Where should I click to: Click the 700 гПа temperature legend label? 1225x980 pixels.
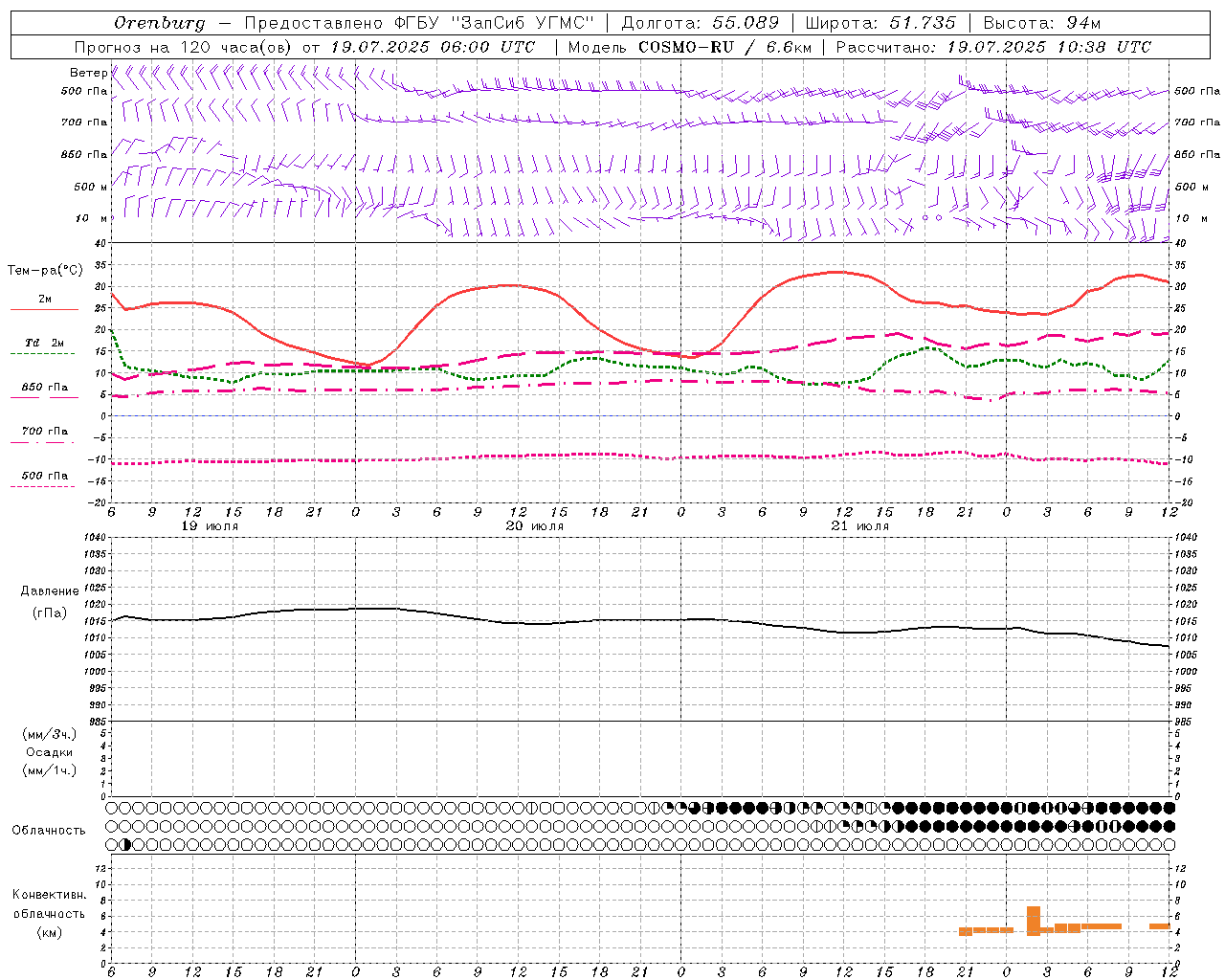coord(45,431)
